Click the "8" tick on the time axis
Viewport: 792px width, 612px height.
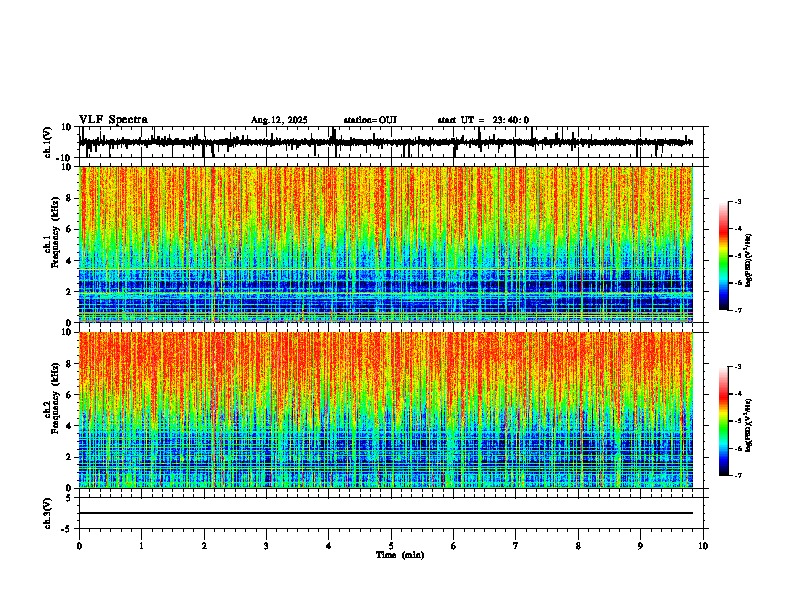point(578,546)
